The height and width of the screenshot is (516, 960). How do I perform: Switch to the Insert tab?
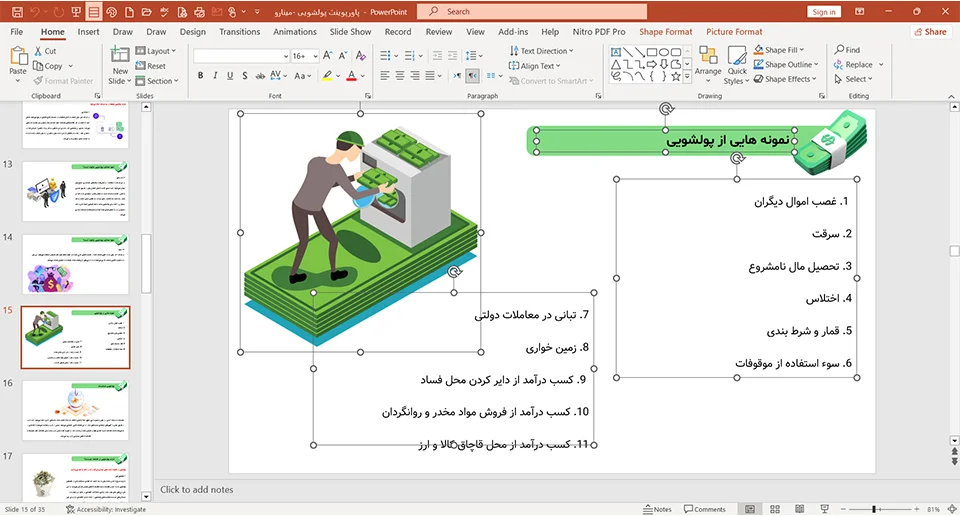pyautogui.click(x=88, y=32)
